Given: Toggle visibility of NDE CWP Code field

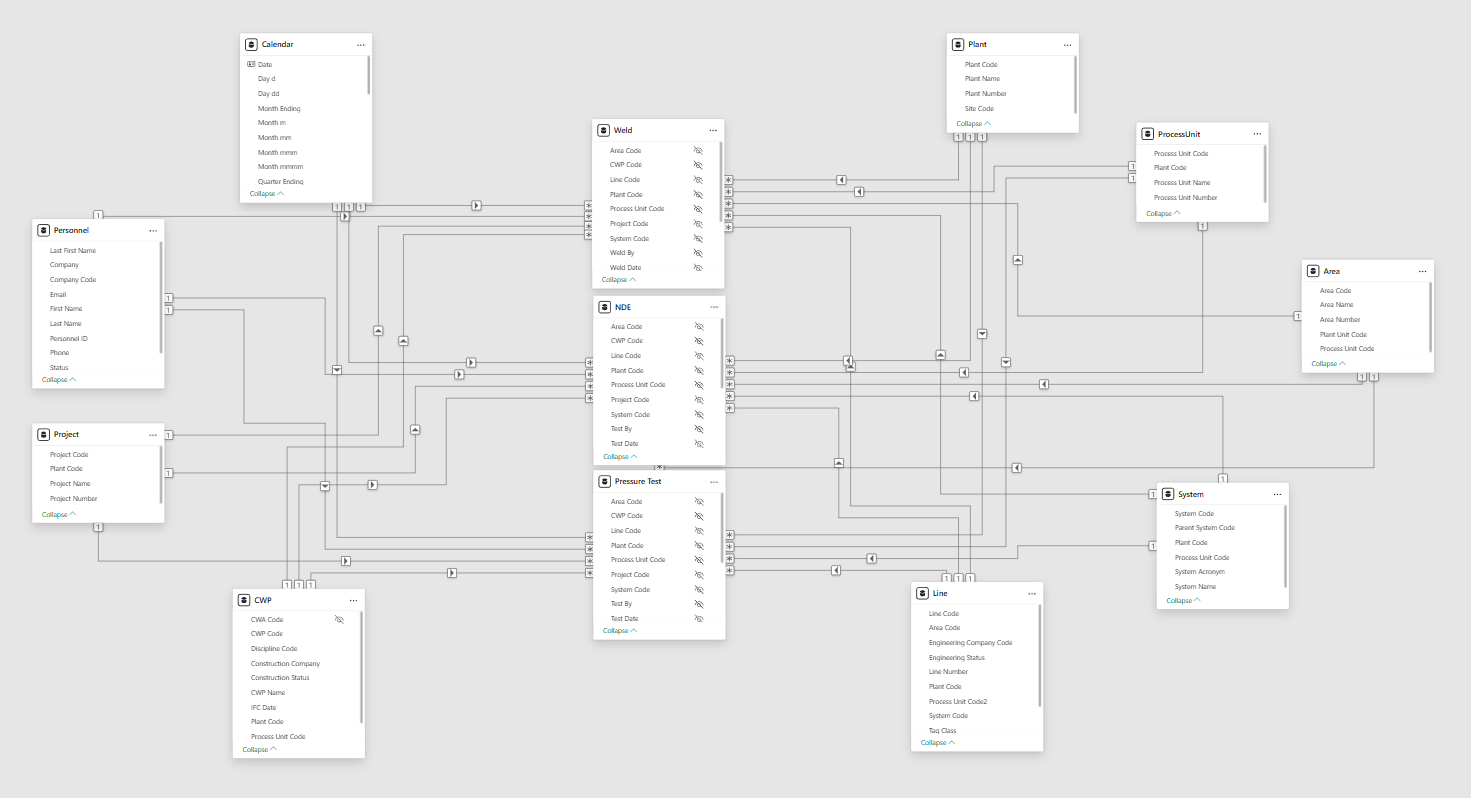Looking at the screenshot, I should point(699,341).
